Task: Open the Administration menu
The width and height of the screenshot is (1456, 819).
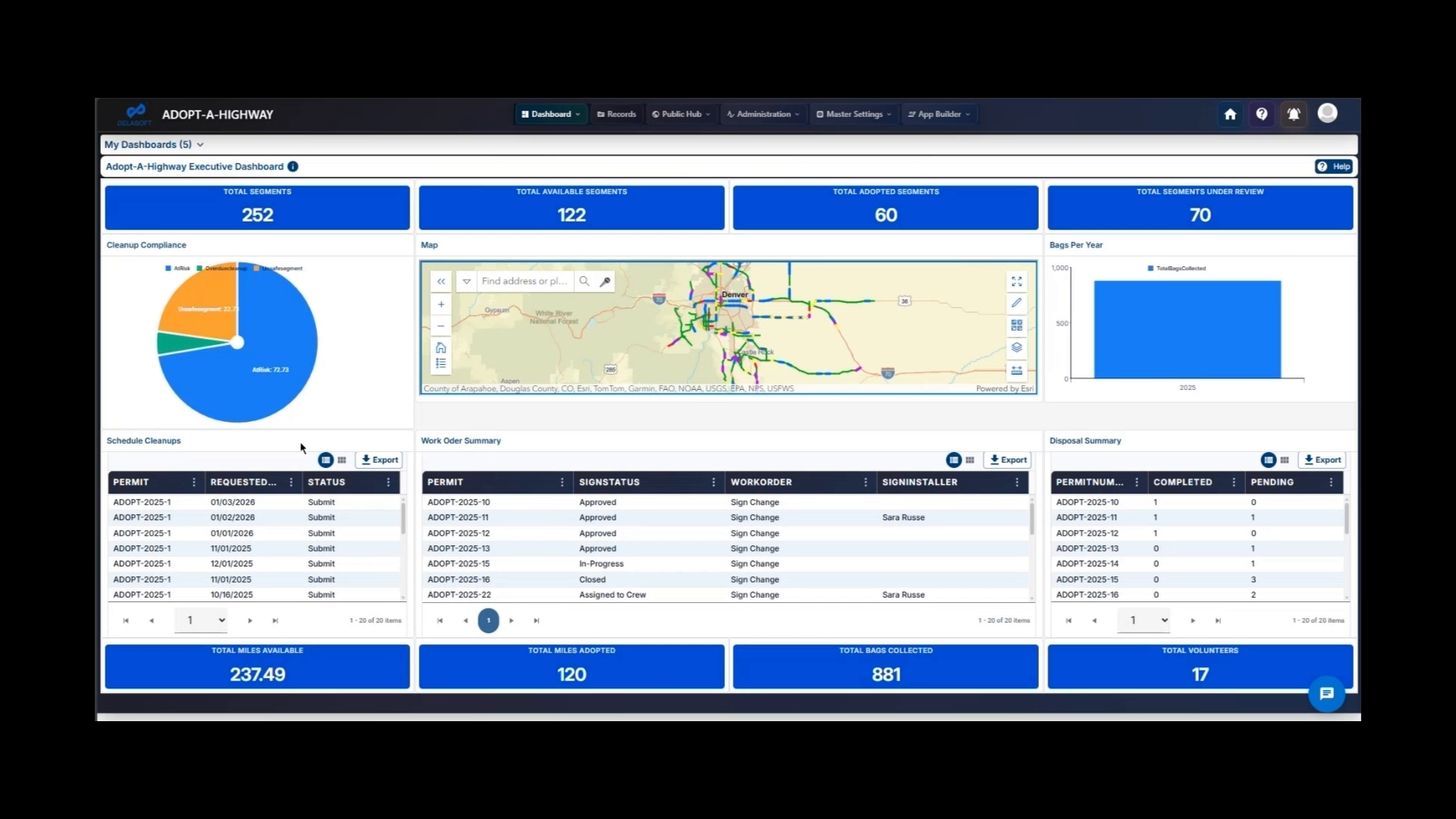Action: click(x=763, y=114)
